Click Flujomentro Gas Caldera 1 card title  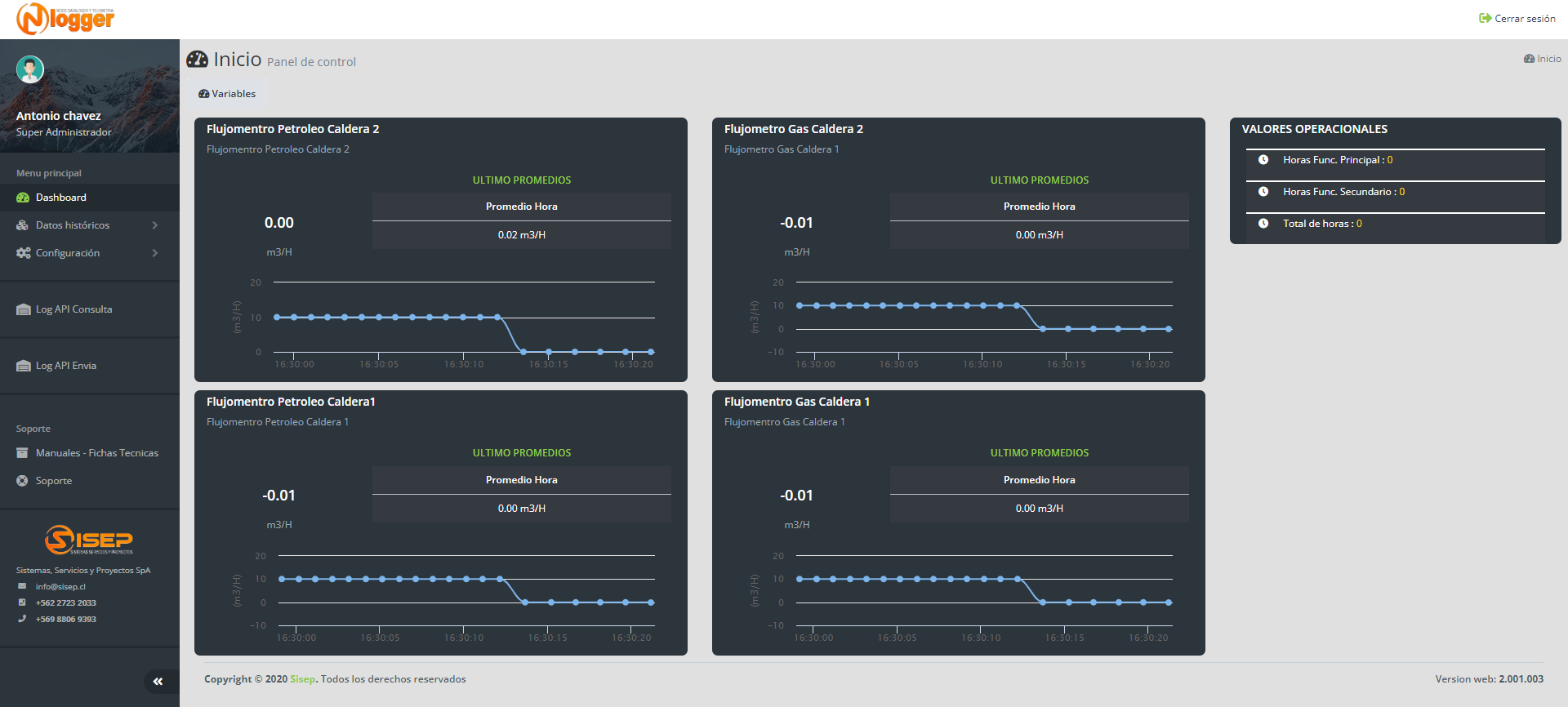coord(796,402)
